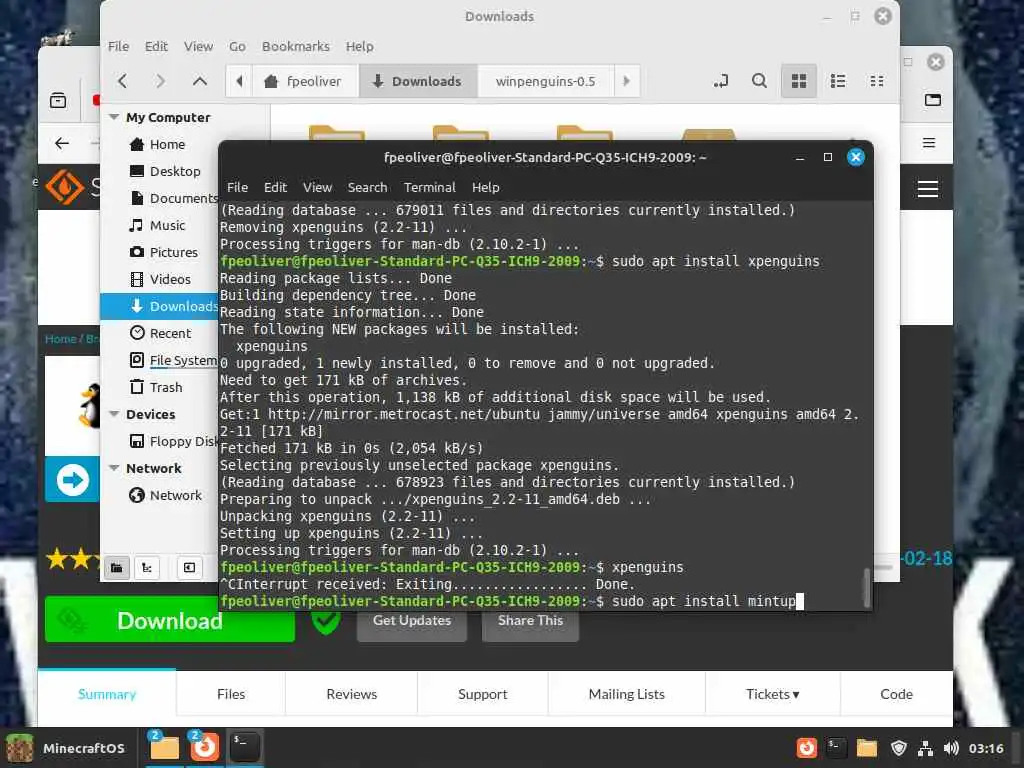Open the terminal Edit menu
Viewport: 1024px width, 768px height.
pos(276,187)
